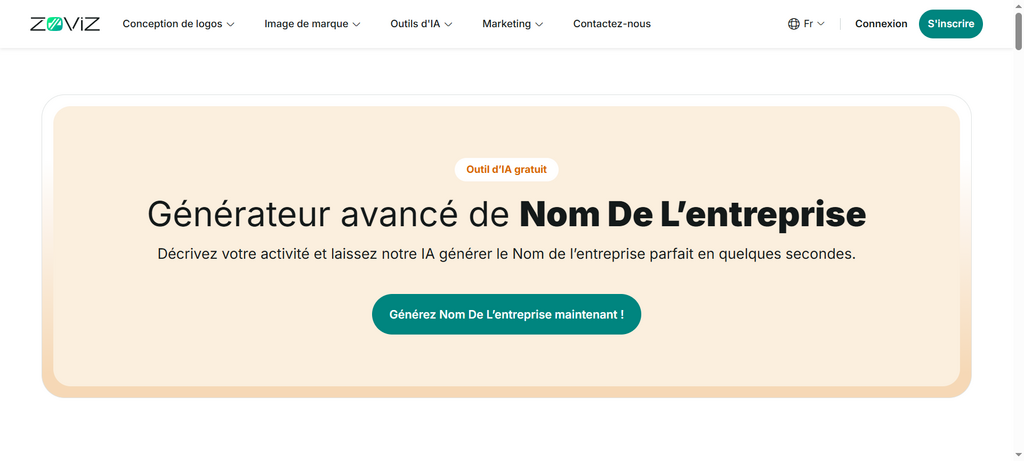Select the Fr language label
Screen dimensions: 1024x461
pyautogui.click(x=808, y=24)
